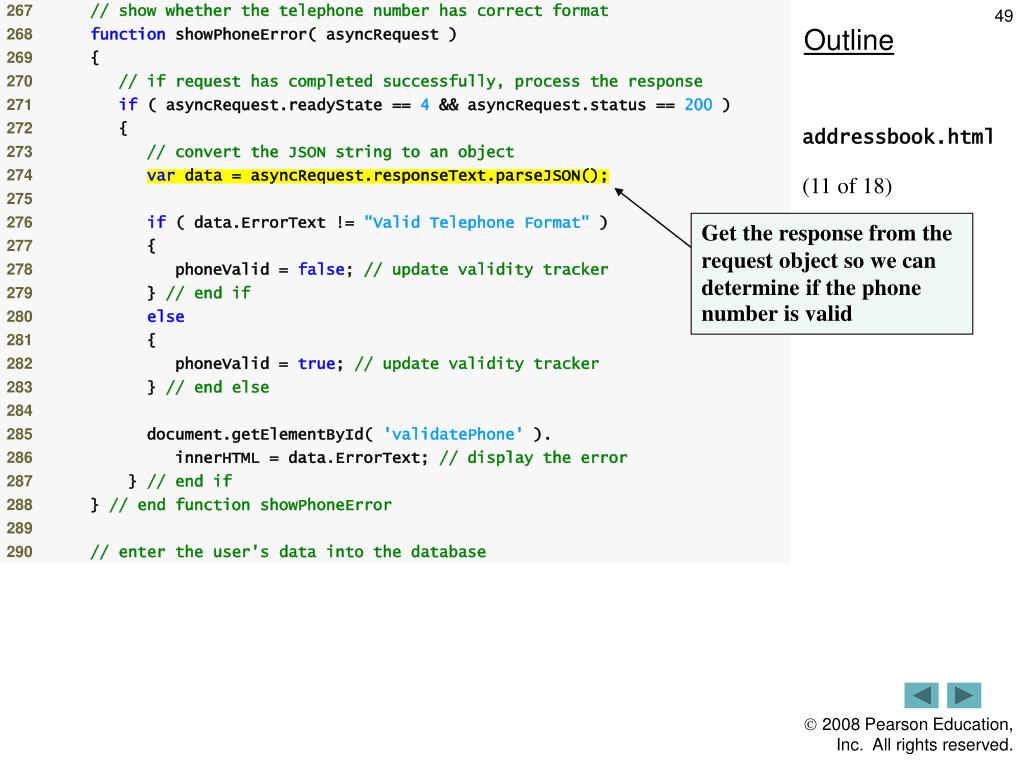This screenshot has height=768, width=1024.
Task: Click the callout about getting the response
Action: 832,274
